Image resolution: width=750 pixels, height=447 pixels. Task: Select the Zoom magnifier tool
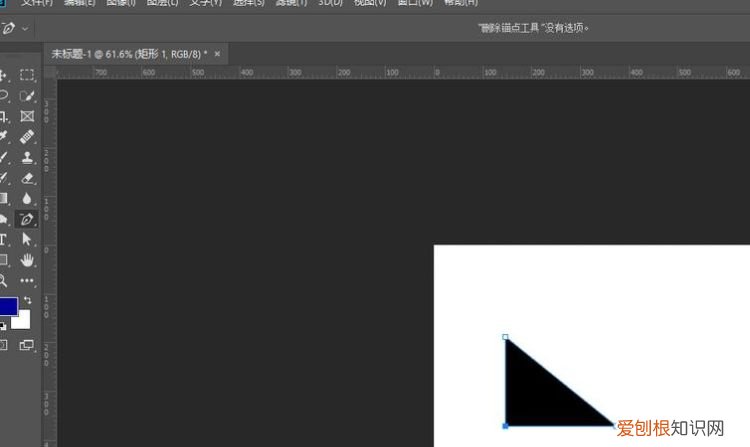click(3, 280)
